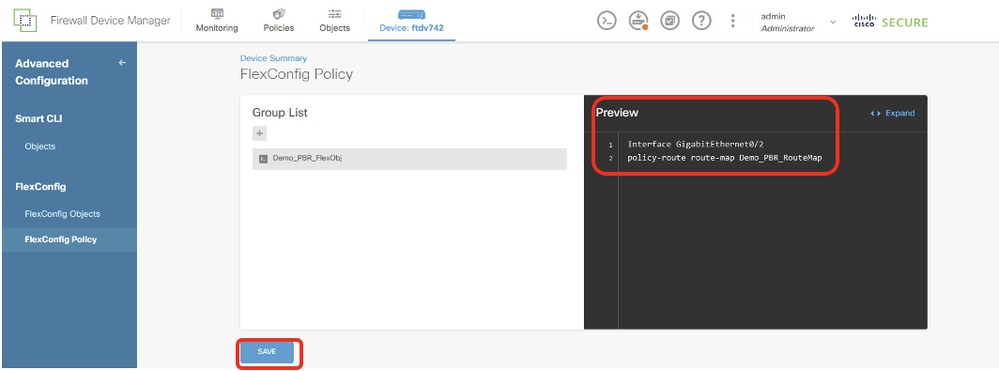Open the Monitoring tab
Screen dimensions: 999x371
[217, 21]
